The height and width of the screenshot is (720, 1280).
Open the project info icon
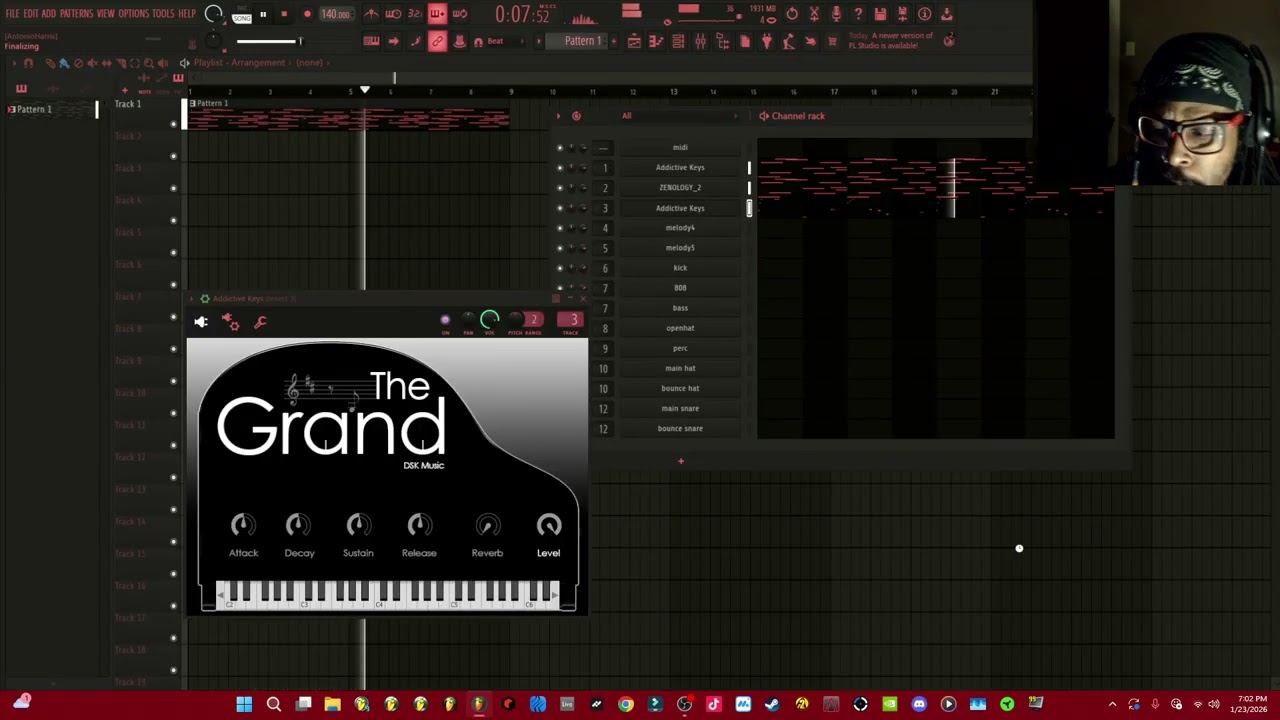click(x=924, y=14)
